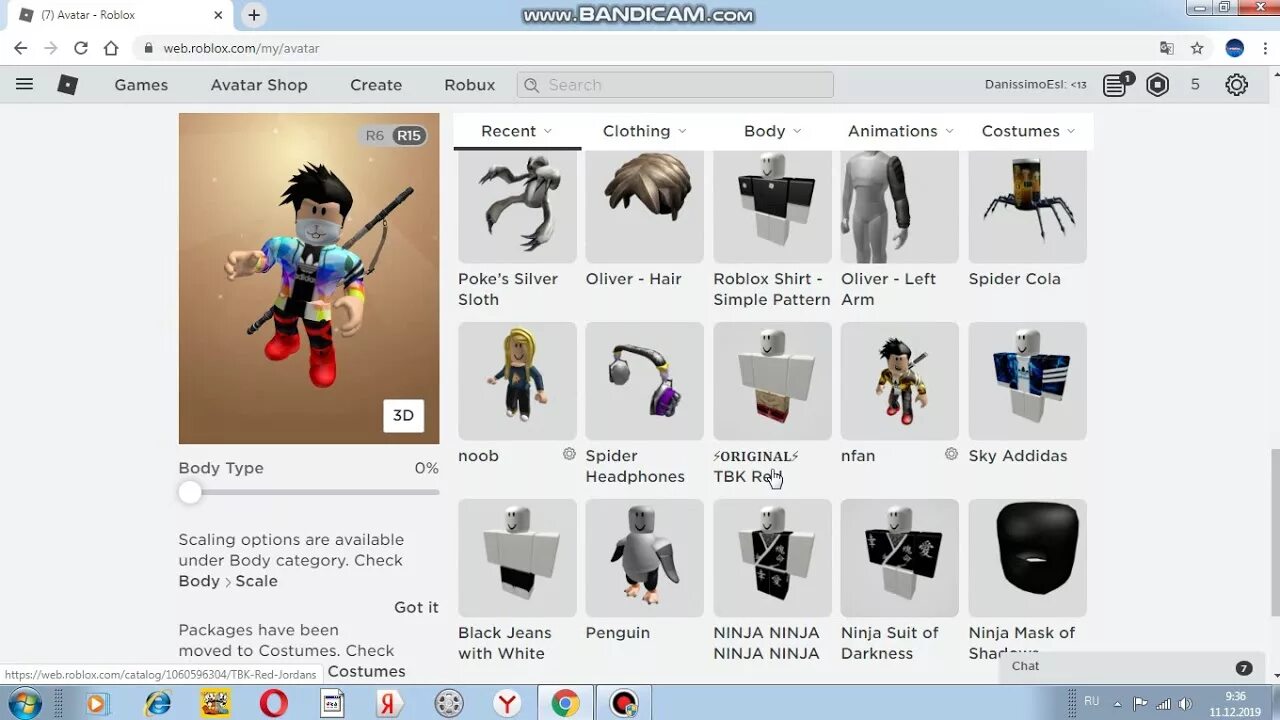The height and width of the screenshot is (720, 1280).
Task: Go forward with browser forward arrow
Action: (x=51, y=48)
